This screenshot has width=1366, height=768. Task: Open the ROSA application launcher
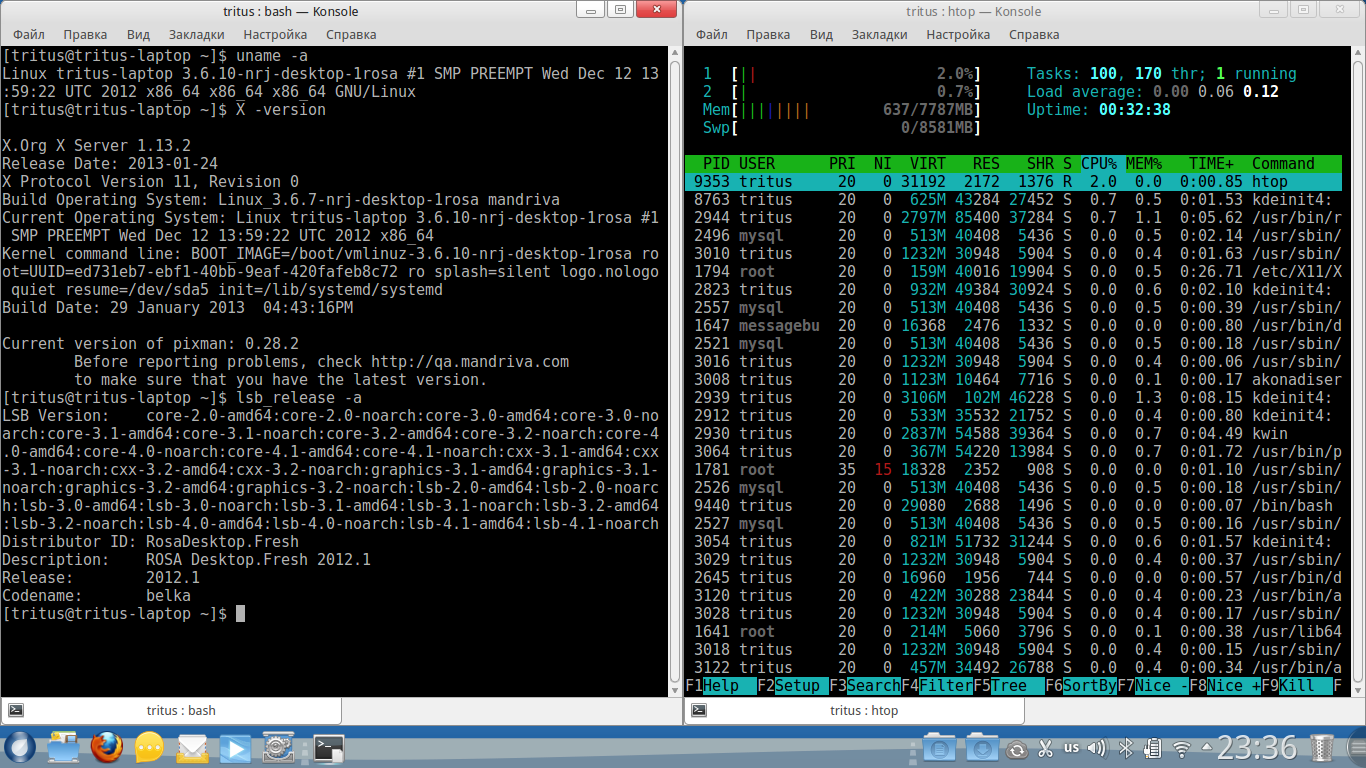(19, 748)
